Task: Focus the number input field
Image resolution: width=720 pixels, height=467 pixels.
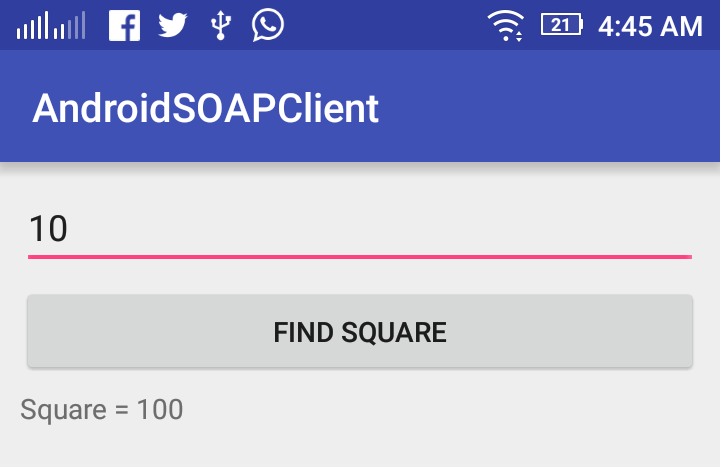Action: click(360, 230)
